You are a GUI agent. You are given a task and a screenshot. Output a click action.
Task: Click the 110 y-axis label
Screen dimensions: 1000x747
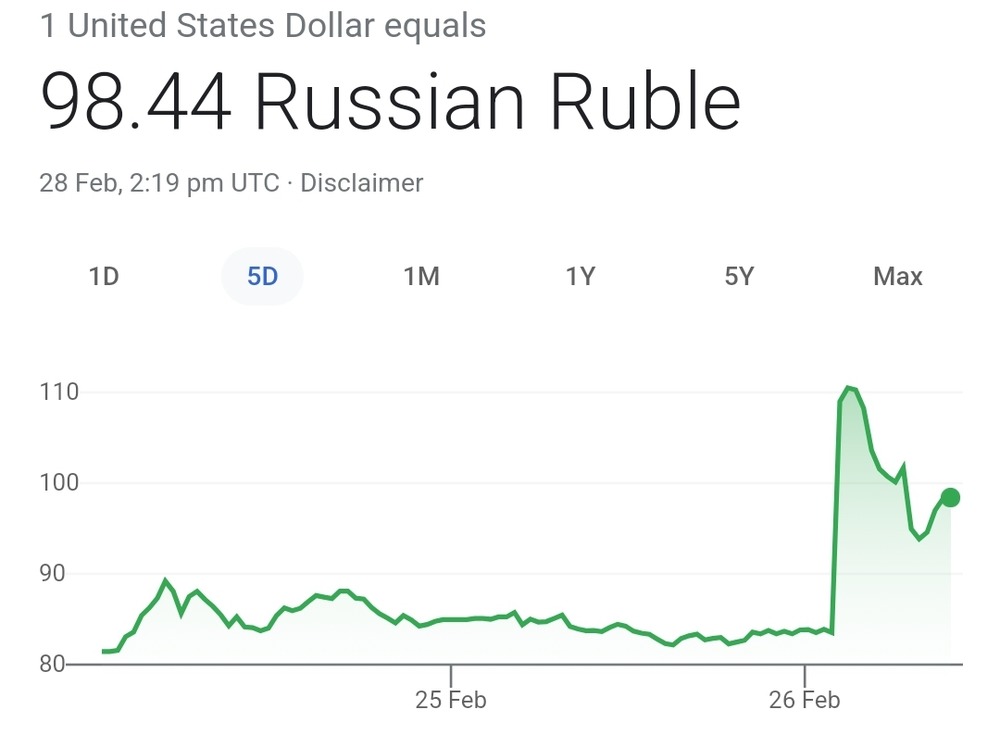click(x=59, y=392)
